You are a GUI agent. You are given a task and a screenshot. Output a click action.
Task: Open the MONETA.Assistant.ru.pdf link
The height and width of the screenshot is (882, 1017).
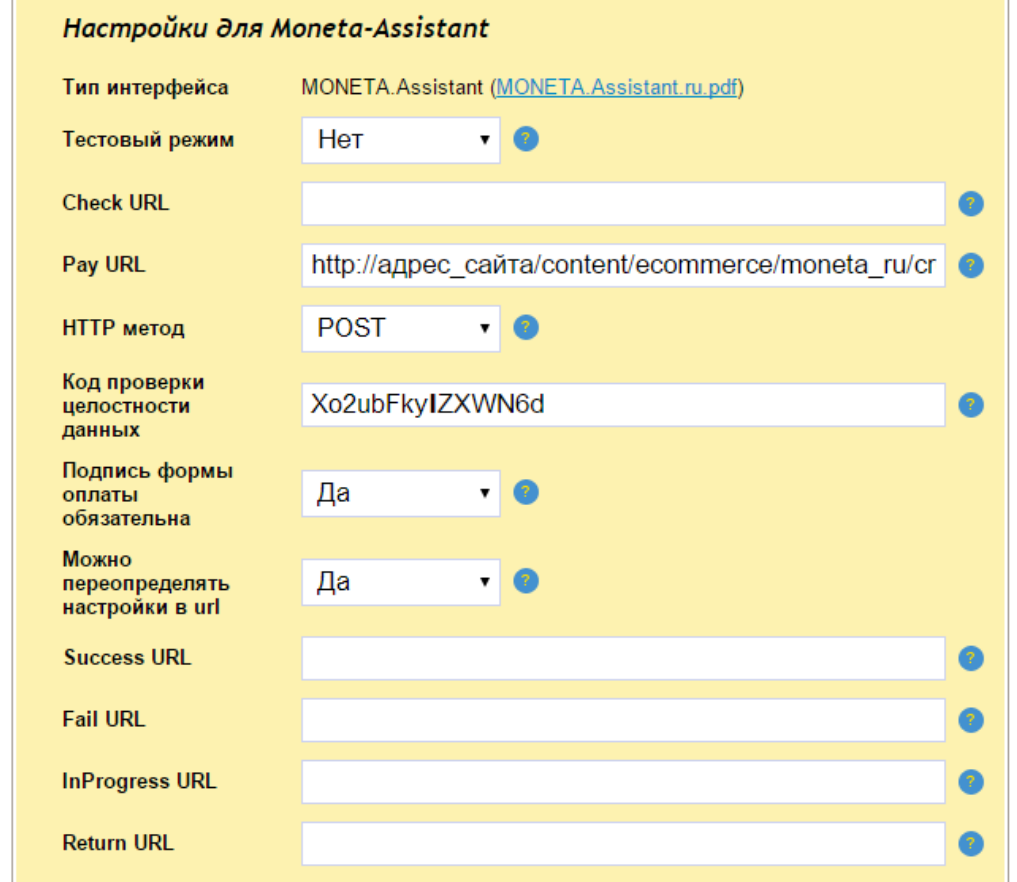(x=617, y=87)
